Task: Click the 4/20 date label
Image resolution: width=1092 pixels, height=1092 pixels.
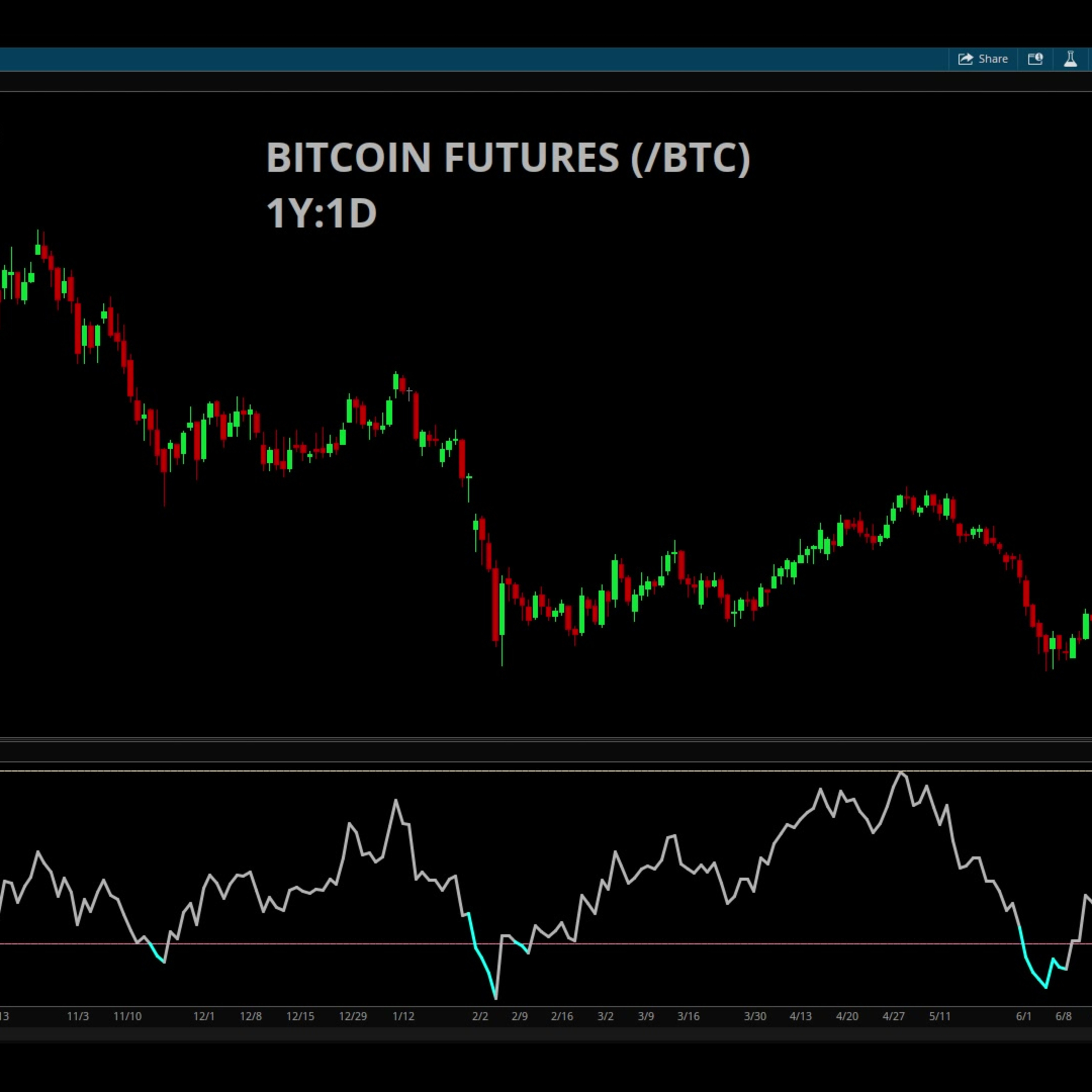Action: point(847,1016)
